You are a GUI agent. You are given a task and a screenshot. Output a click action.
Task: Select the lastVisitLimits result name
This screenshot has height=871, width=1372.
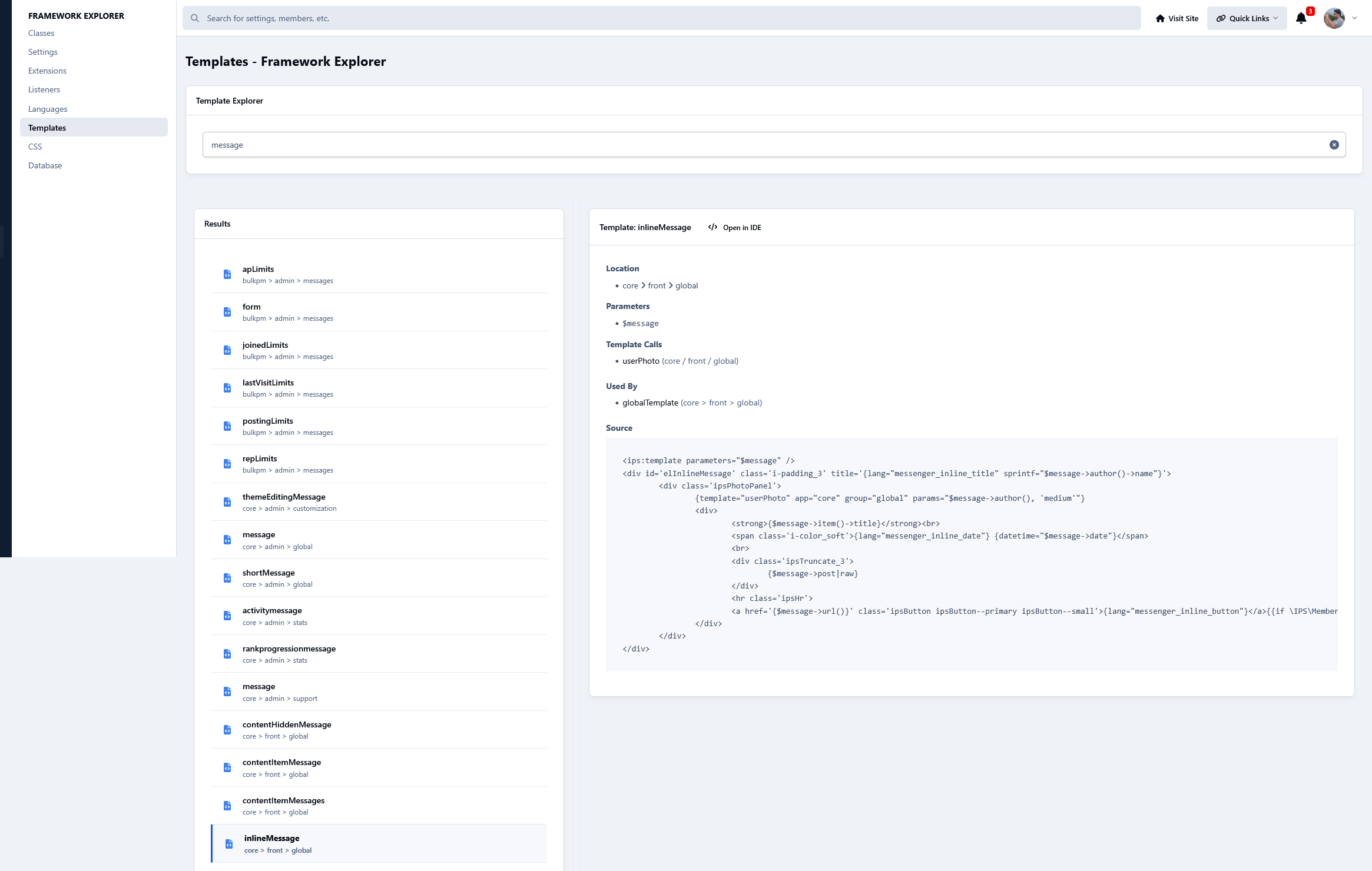268,383
